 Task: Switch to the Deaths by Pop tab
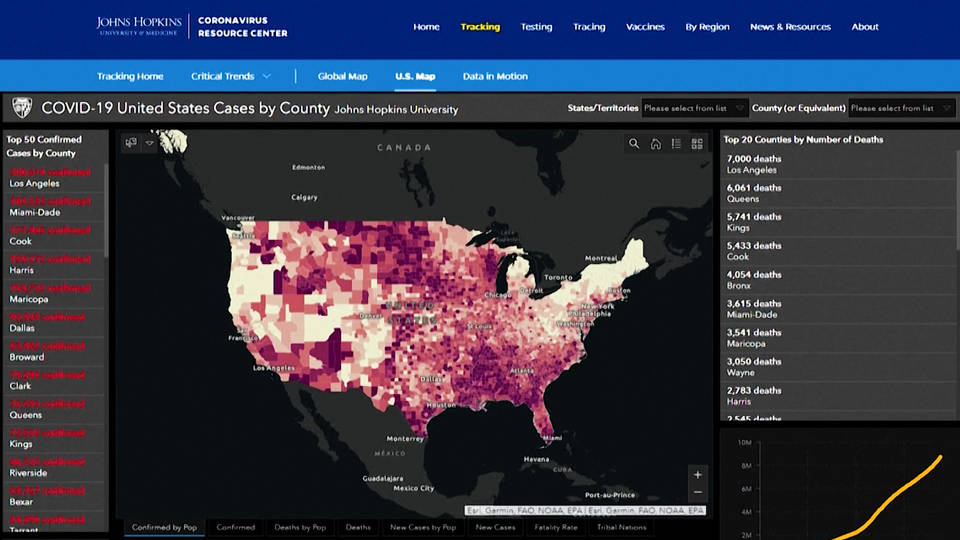pos(300,527)
